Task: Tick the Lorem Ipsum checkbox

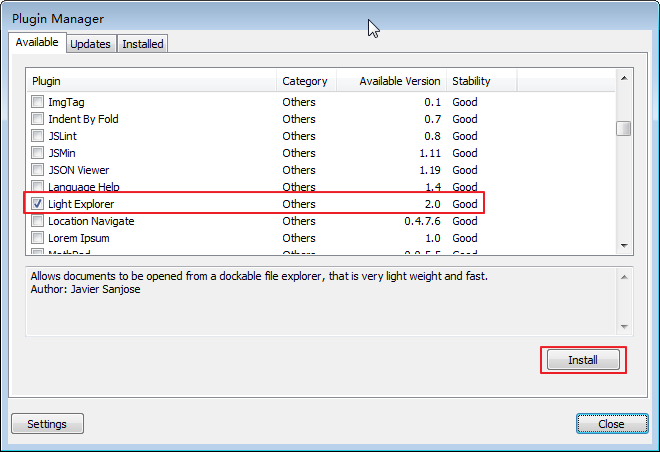Action: pyautogui.click(x=38, y=238)
